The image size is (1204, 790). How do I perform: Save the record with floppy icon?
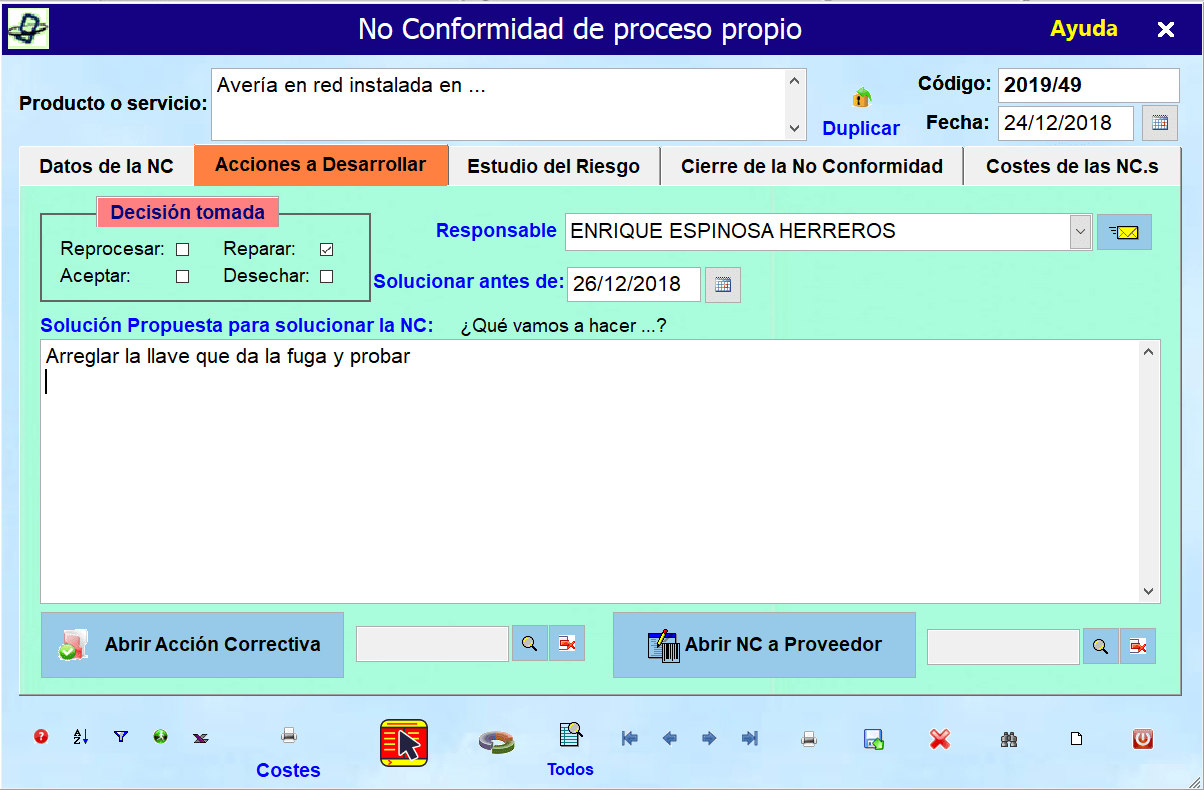coord(874,739)
